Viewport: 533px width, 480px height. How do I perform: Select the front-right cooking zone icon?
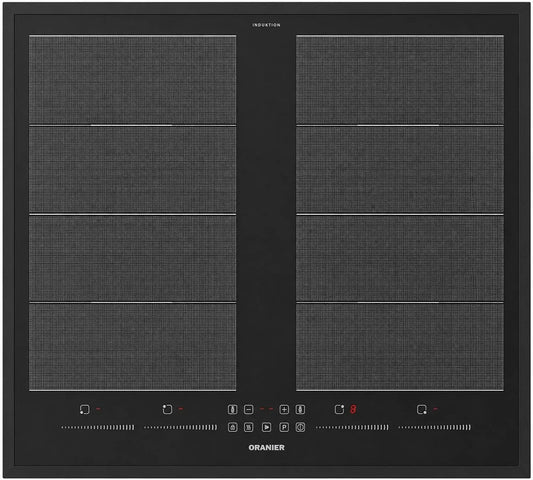click(422, 409)
